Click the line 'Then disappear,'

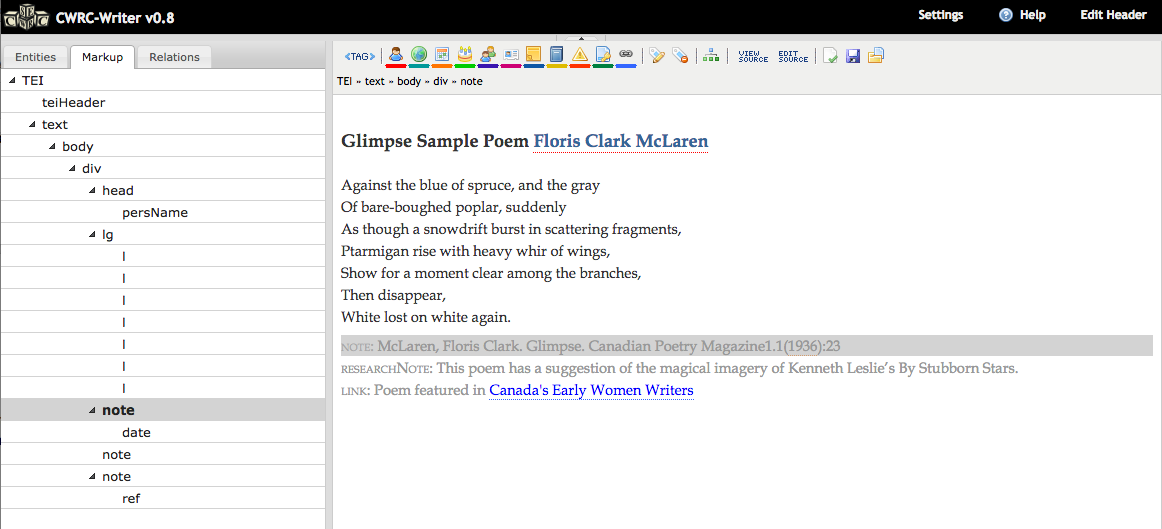(x=394, y=295)
